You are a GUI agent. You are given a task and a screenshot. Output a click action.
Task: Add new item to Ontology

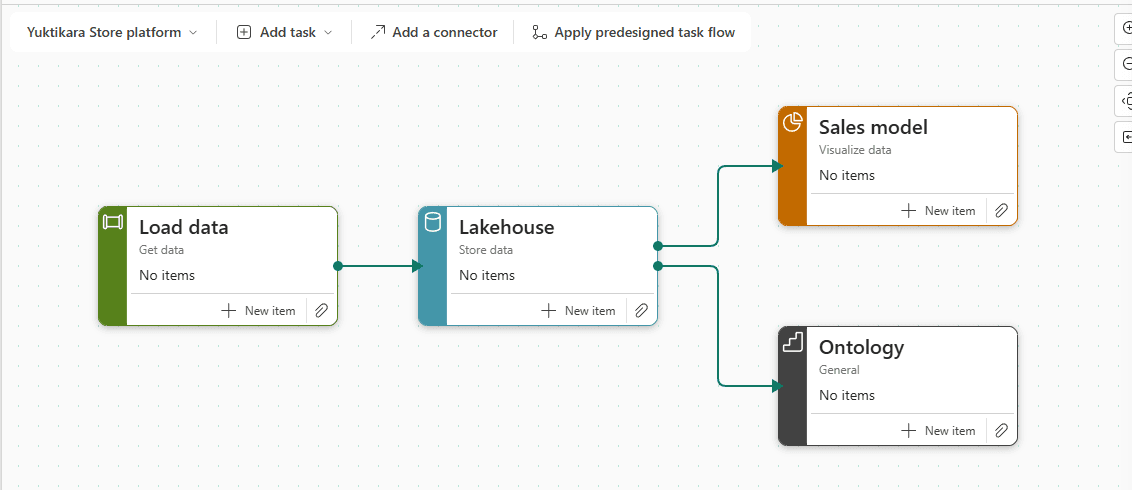coord(939,431)
